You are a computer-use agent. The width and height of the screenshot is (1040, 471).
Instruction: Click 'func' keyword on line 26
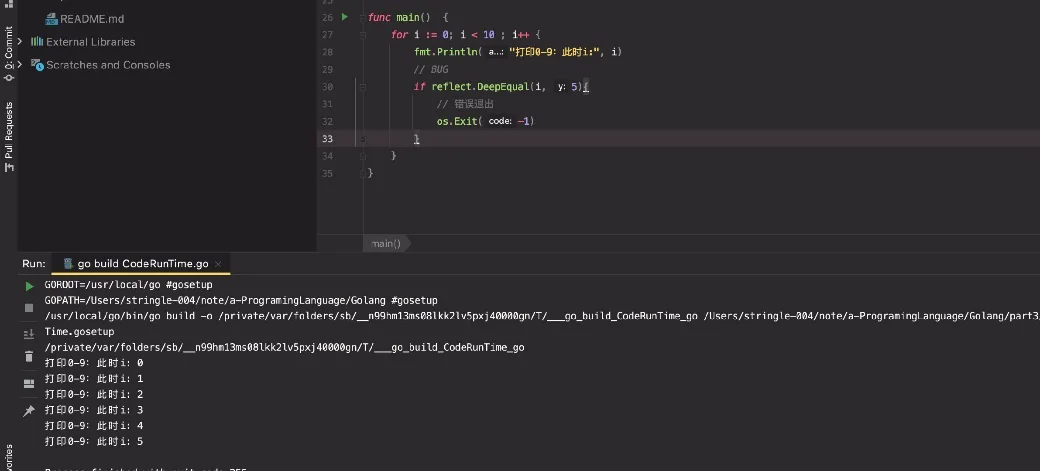pos(379,17)
